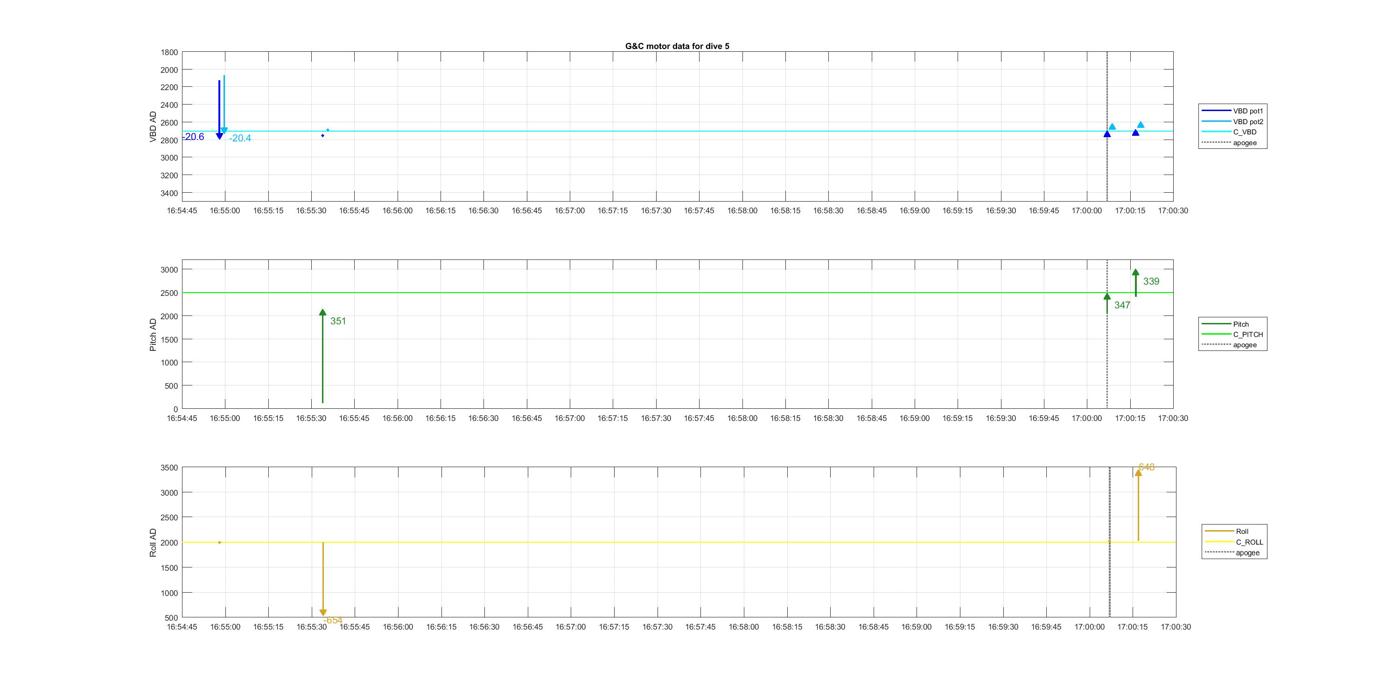Click the '648' roll move label
Viewport: 1400px width, 693px height.
point(1146,467)
